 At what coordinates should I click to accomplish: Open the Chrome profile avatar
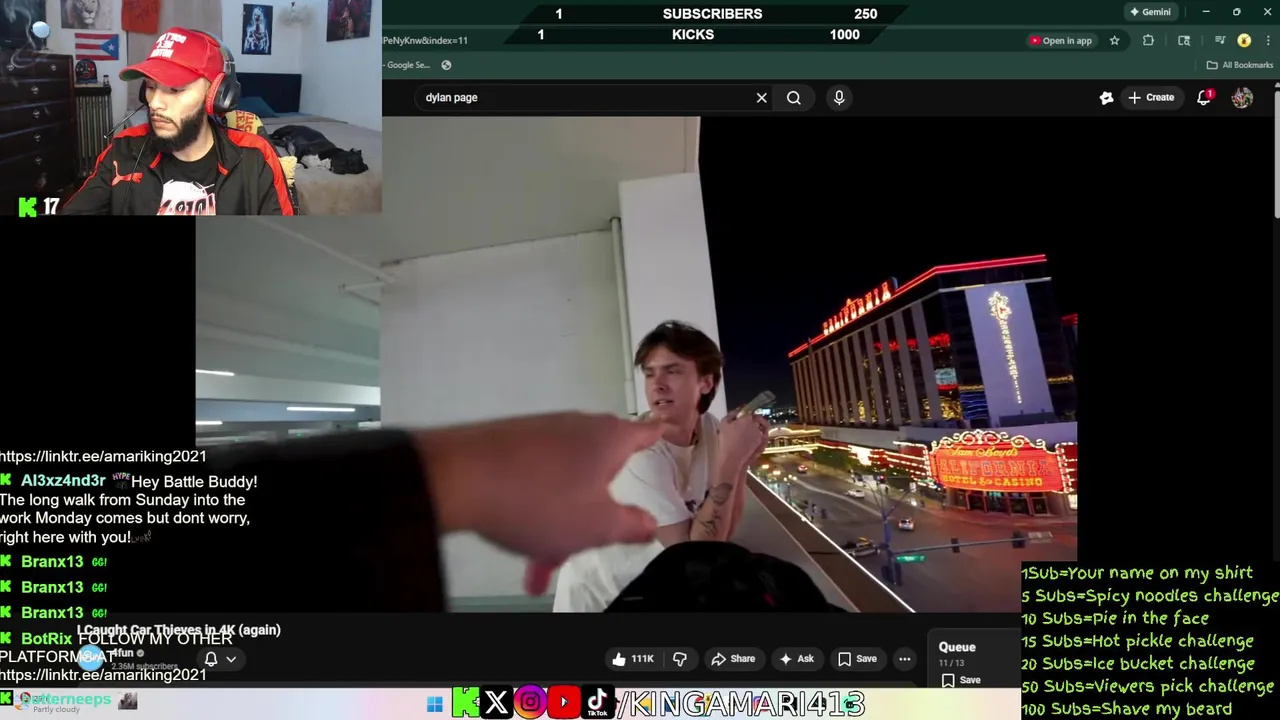(1244, 41)
